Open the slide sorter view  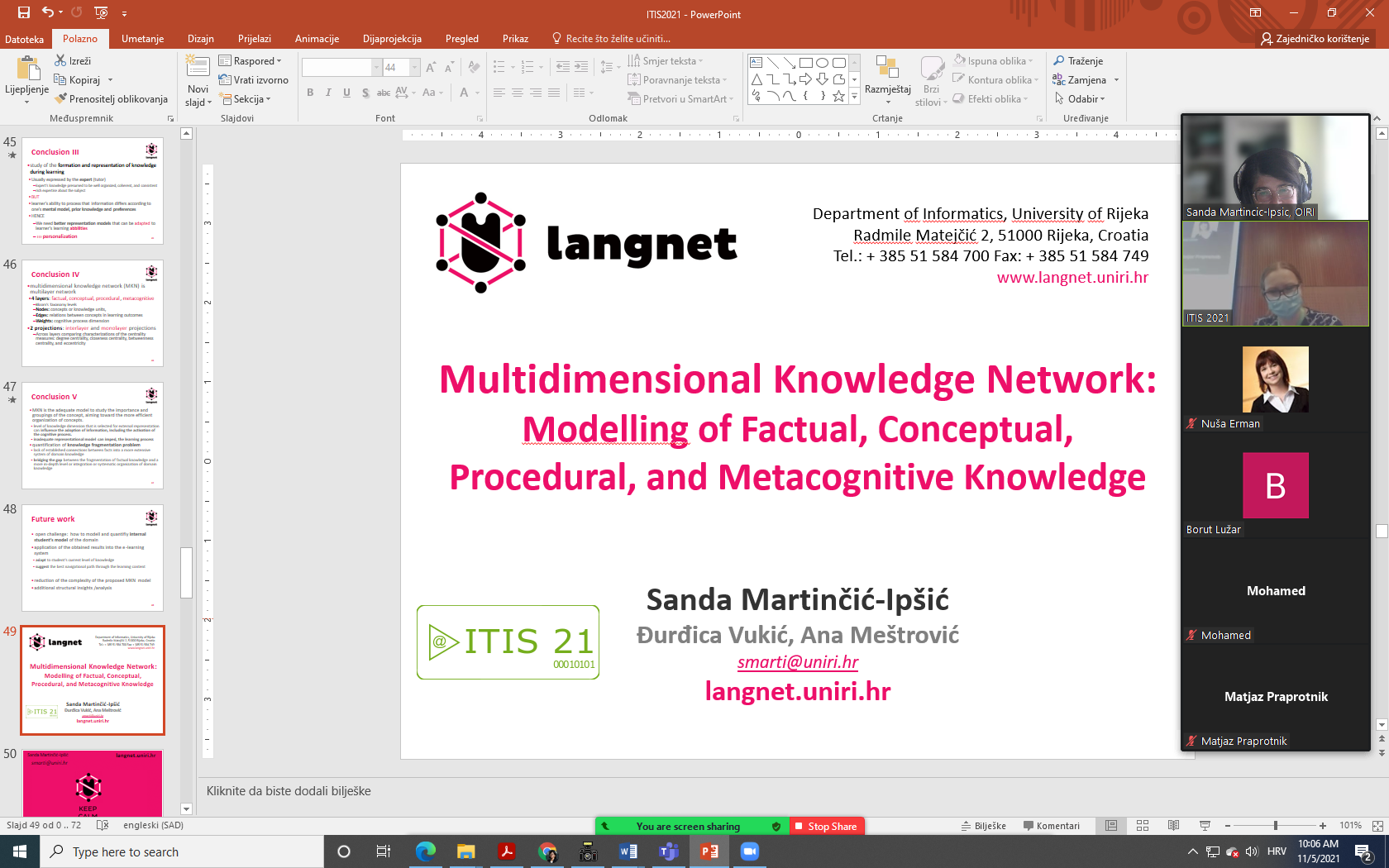tap(1143, 826)
